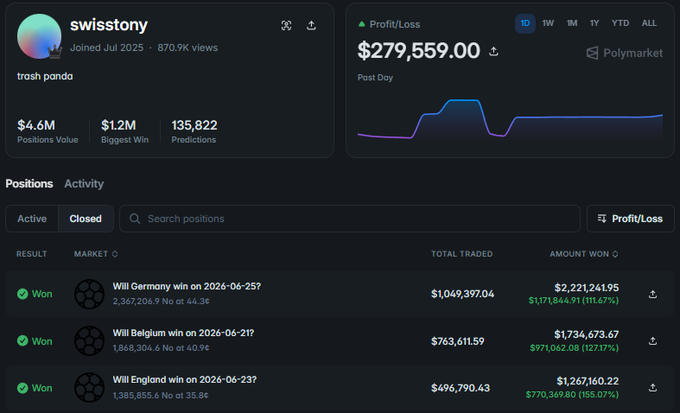
Task: Click the trash panda bio text
Action: (45, 76)
